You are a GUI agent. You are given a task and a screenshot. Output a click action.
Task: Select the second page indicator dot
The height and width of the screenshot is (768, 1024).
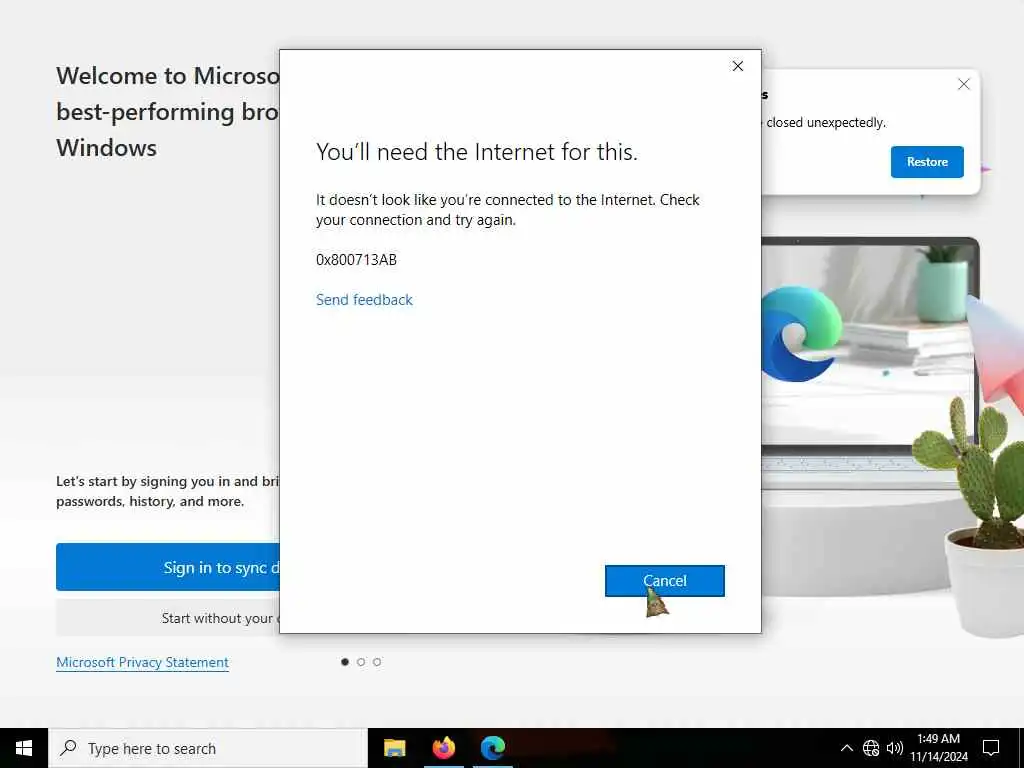360,662
